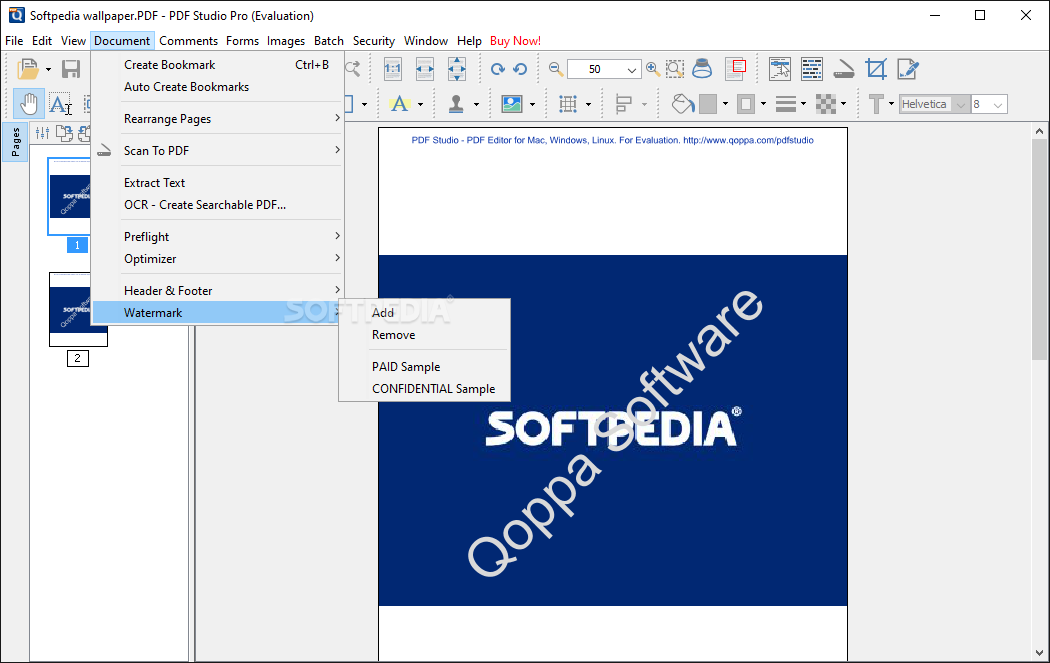Click the transparency checkerboard icon
The height and width of the screenshot is (663, 1050).
click(x=826, y=104)
